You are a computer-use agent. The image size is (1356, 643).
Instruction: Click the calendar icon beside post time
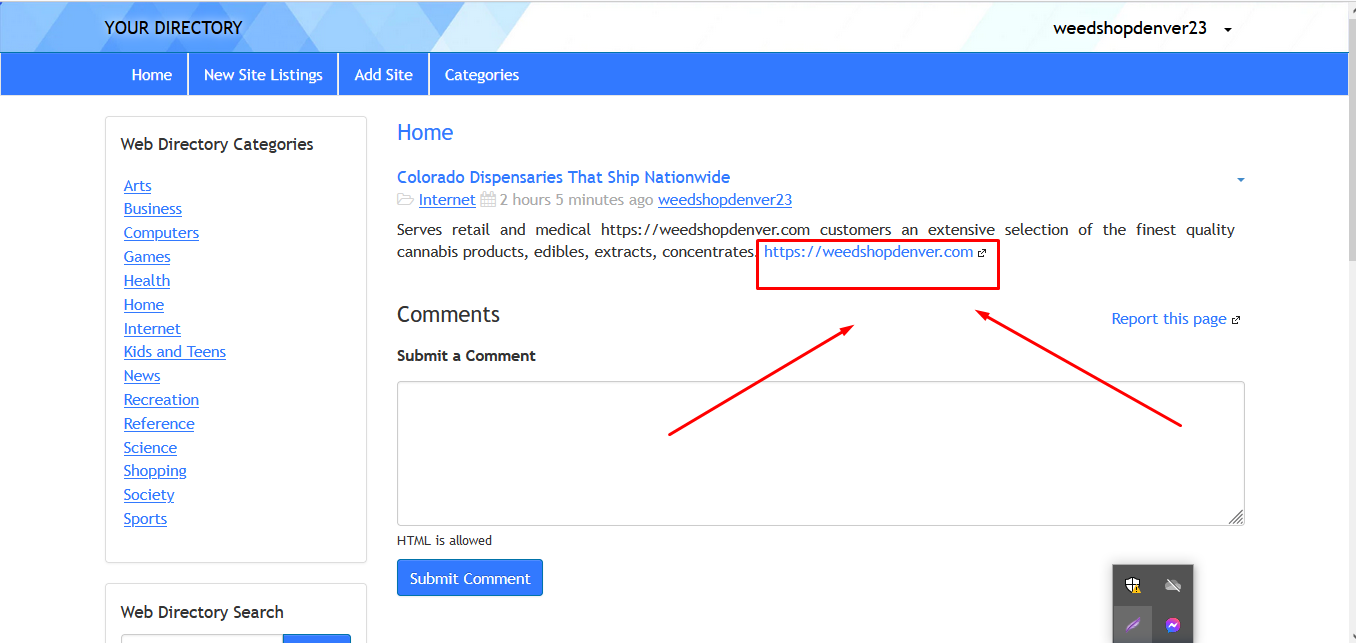click(x=488, y=200)
